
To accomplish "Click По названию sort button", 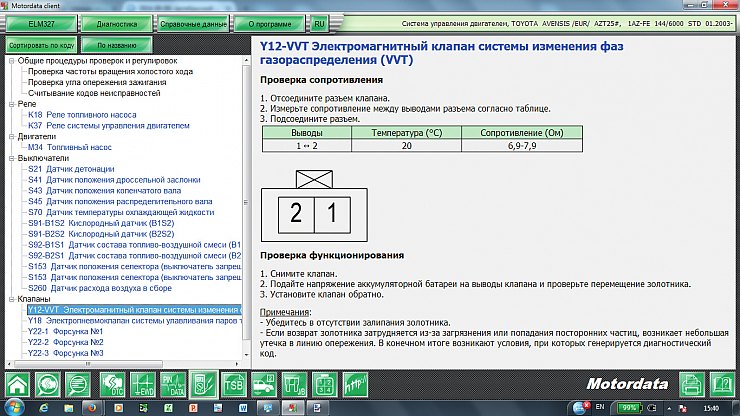I will point(117,45).
